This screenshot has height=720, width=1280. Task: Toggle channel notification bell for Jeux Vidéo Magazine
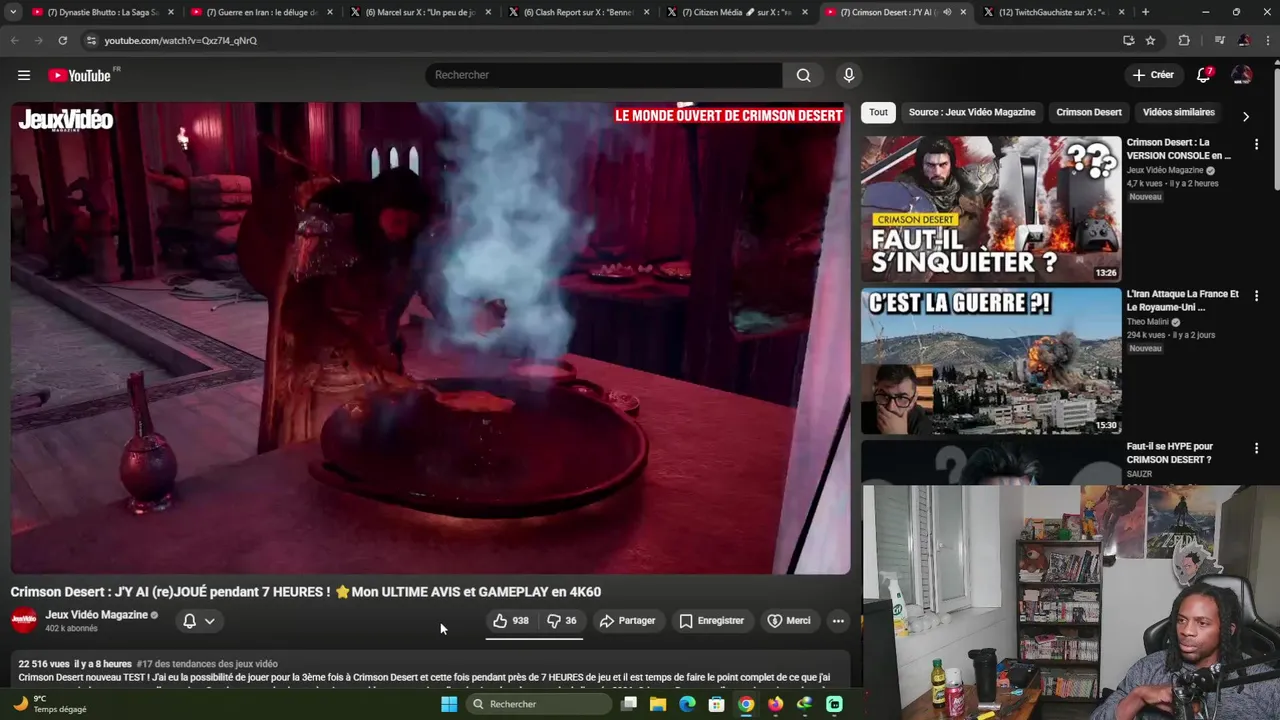click(x=189, y=621)
